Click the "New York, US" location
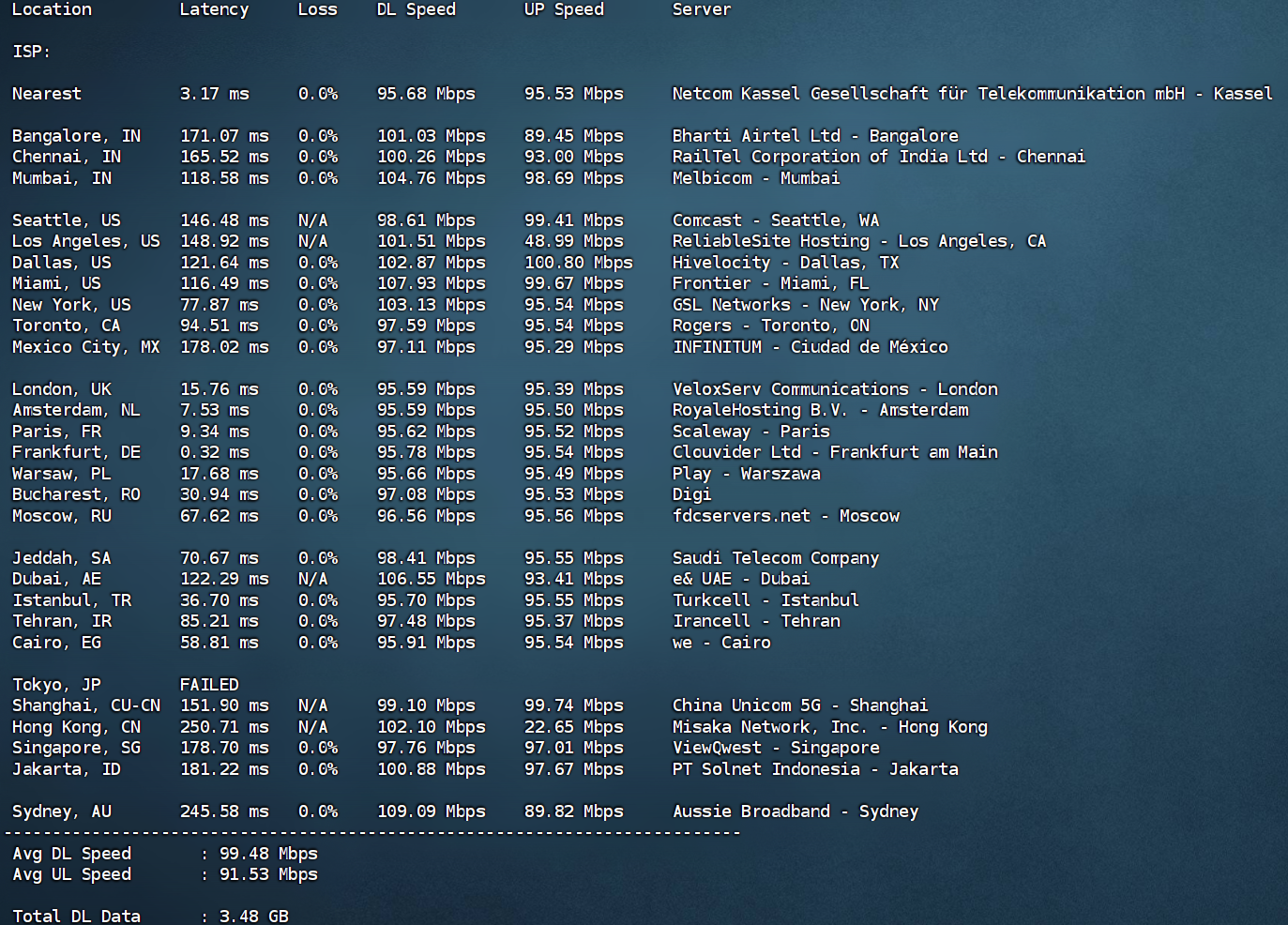Image resolution: width=1288 pixels, height=925 pixels. pyautogui.click(x=71, y=305)
